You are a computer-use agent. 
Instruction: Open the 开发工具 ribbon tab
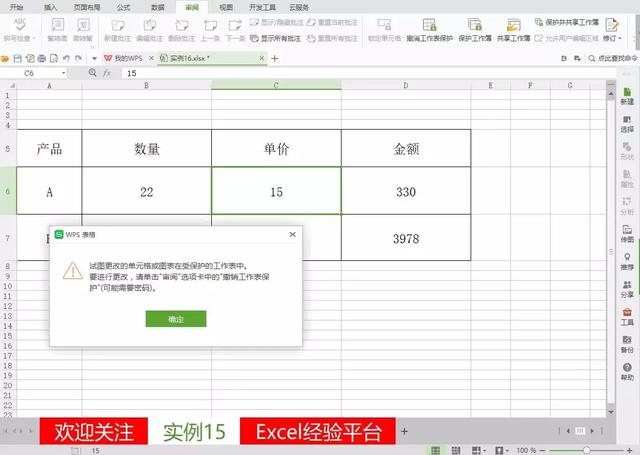click(262, 7)
